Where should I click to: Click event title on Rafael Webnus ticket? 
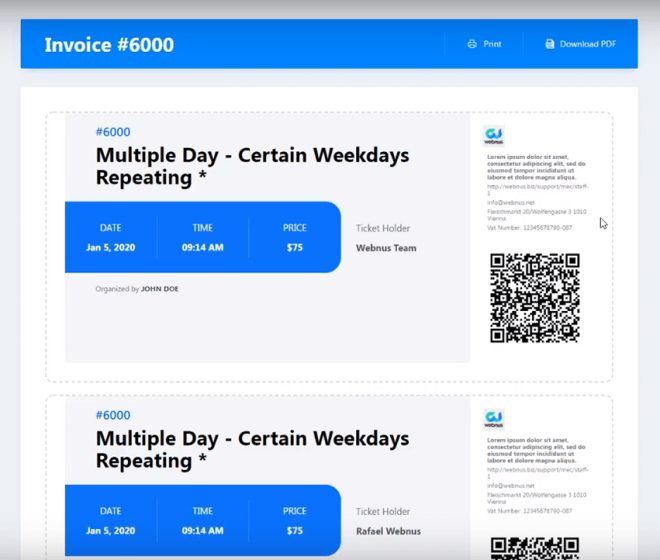252,449
